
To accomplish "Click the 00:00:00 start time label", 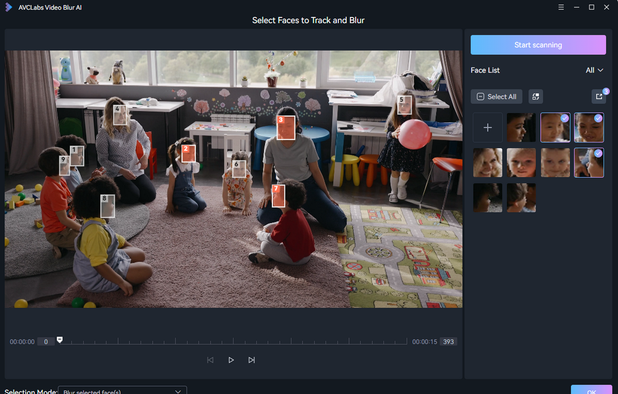I will (22, 342).
